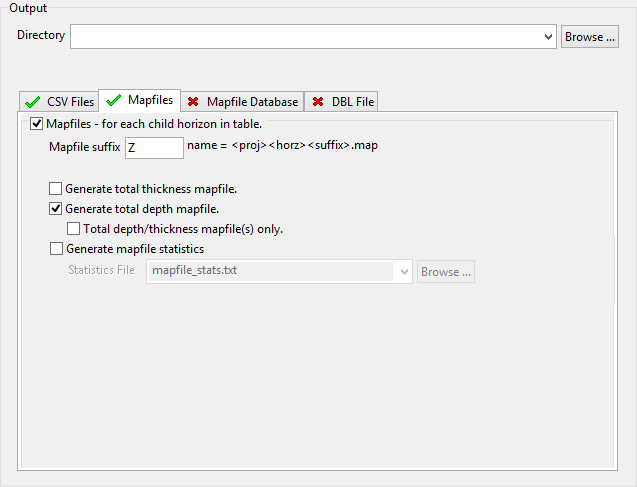
Task: Select the Mapfiles tab label
Action: 150,100
